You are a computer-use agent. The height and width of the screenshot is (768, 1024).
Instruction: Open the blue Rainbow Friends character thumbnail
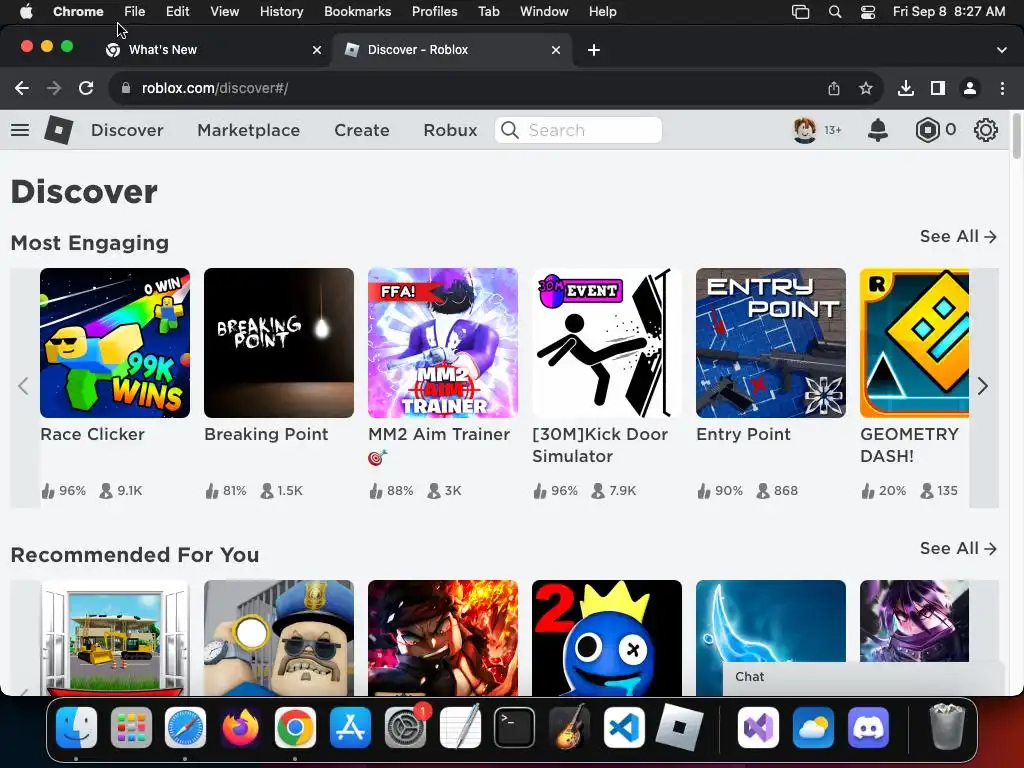click(607, 638)
